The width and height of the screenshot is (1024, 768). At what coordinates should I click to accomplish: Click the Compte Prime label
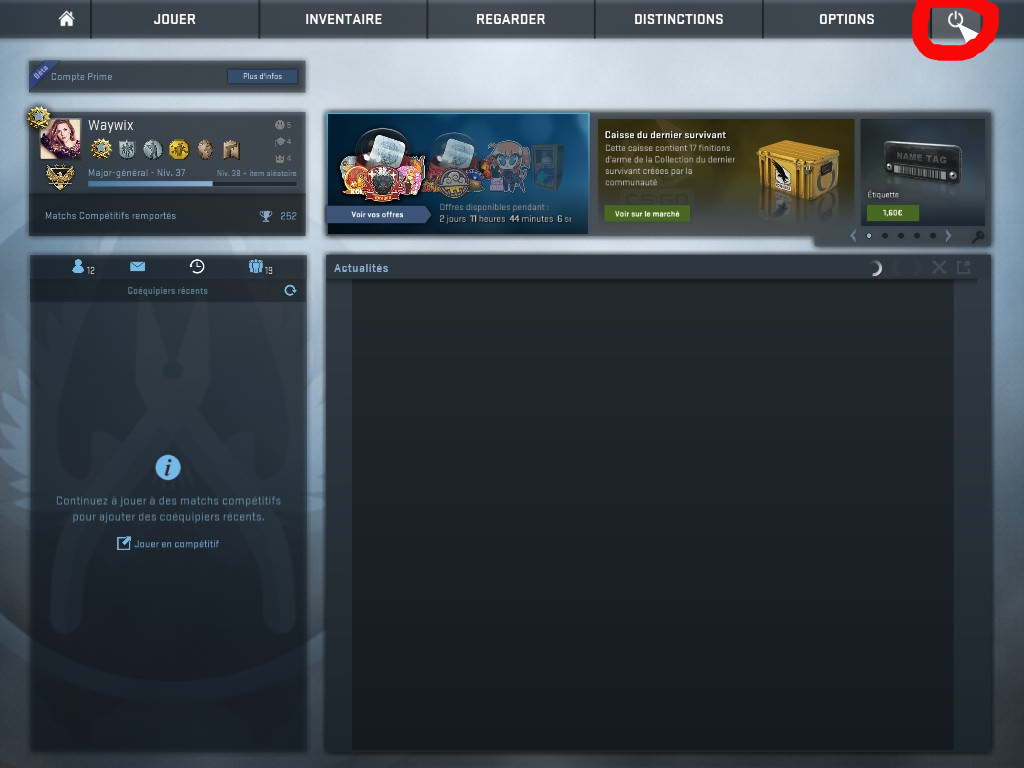tap(82, 76)
